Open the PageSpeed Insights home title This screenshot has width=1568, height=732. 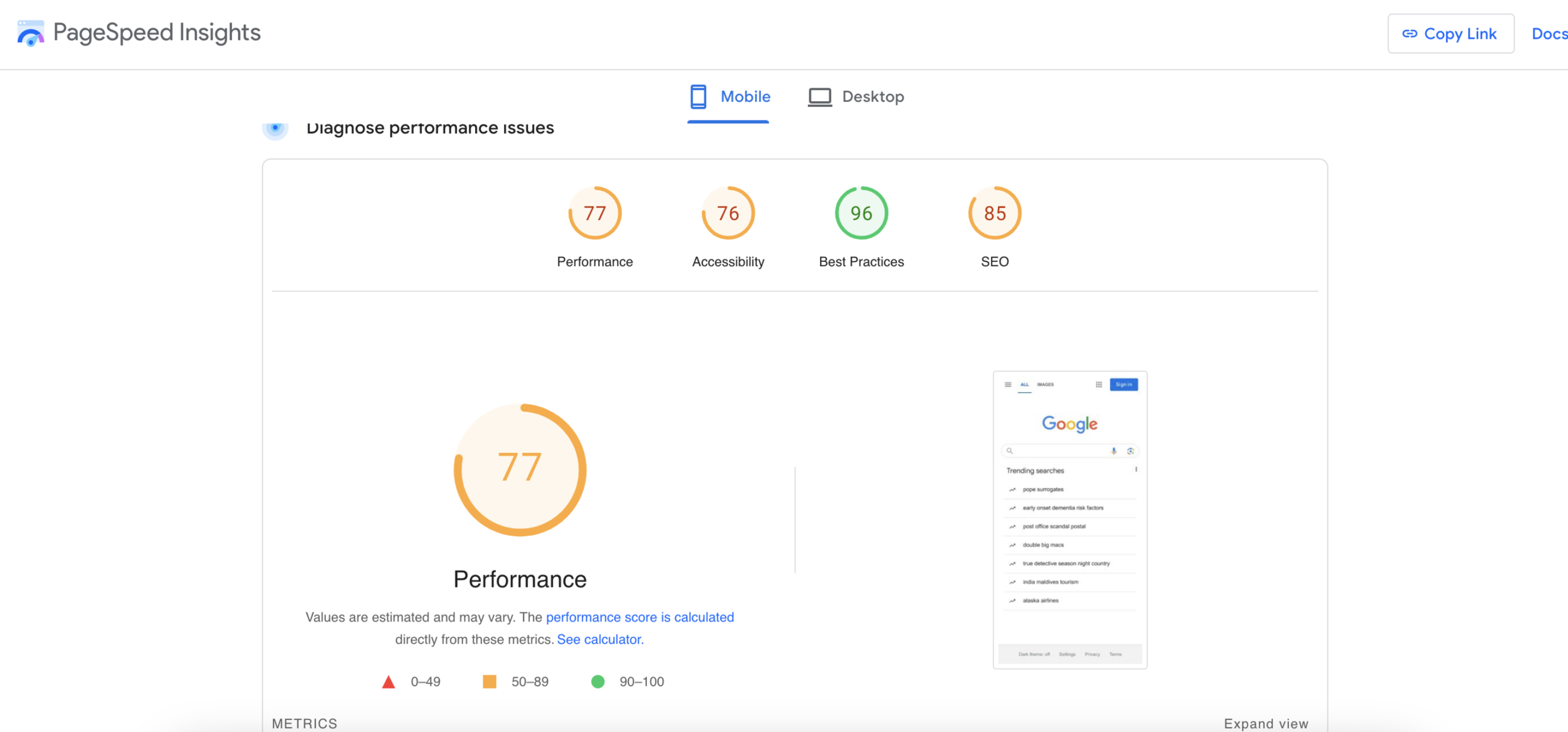[156, 33]
